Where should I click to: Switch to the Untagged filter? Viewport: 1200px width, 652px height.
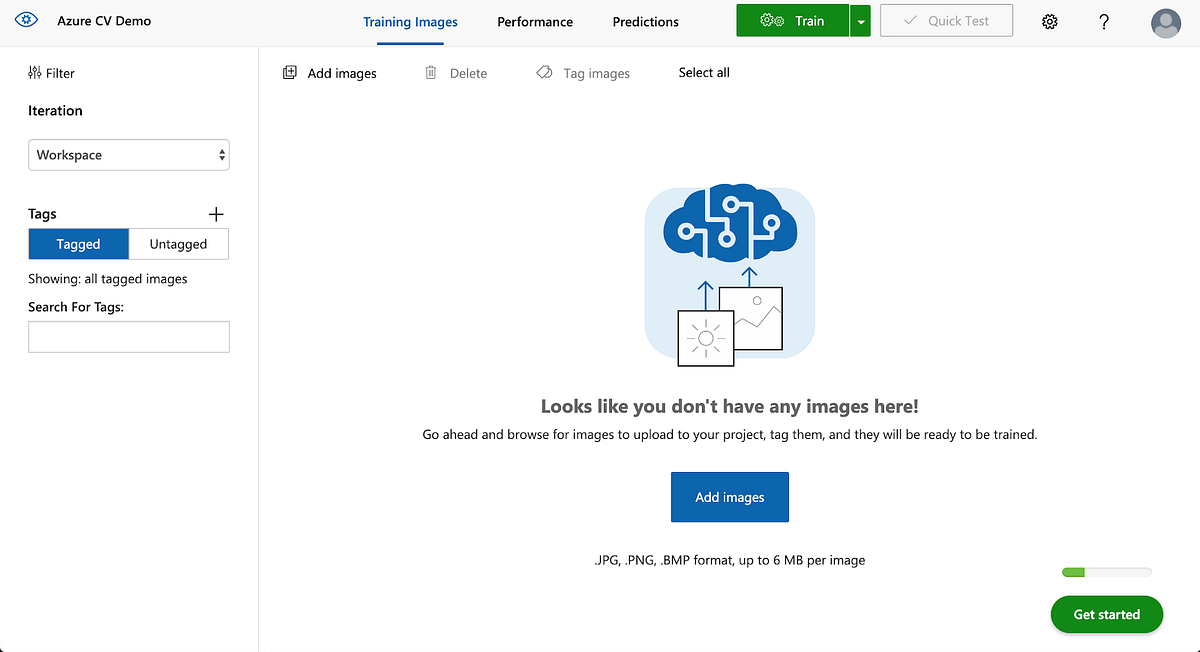179,243
